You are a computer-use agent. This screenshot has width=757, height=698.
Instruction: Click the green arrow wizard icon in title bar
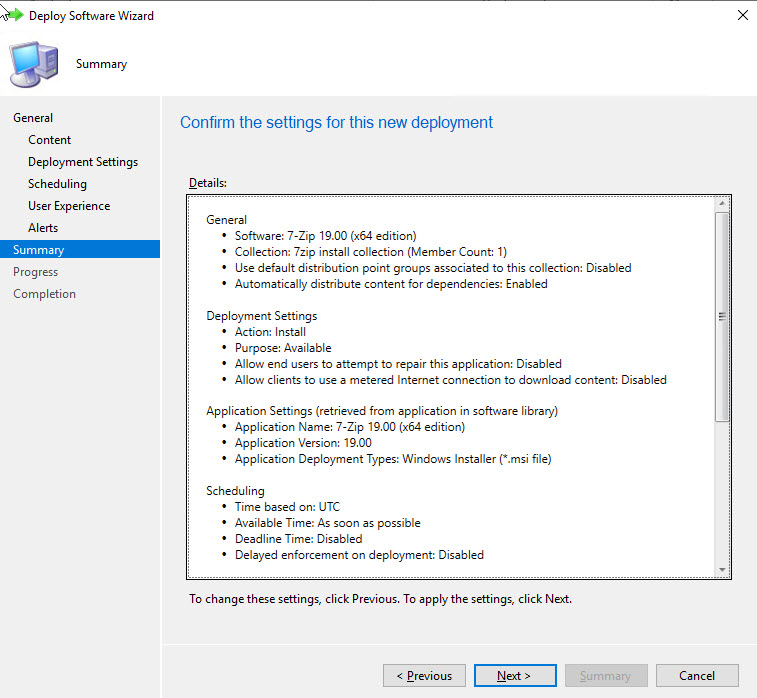(x=14, y=15)
